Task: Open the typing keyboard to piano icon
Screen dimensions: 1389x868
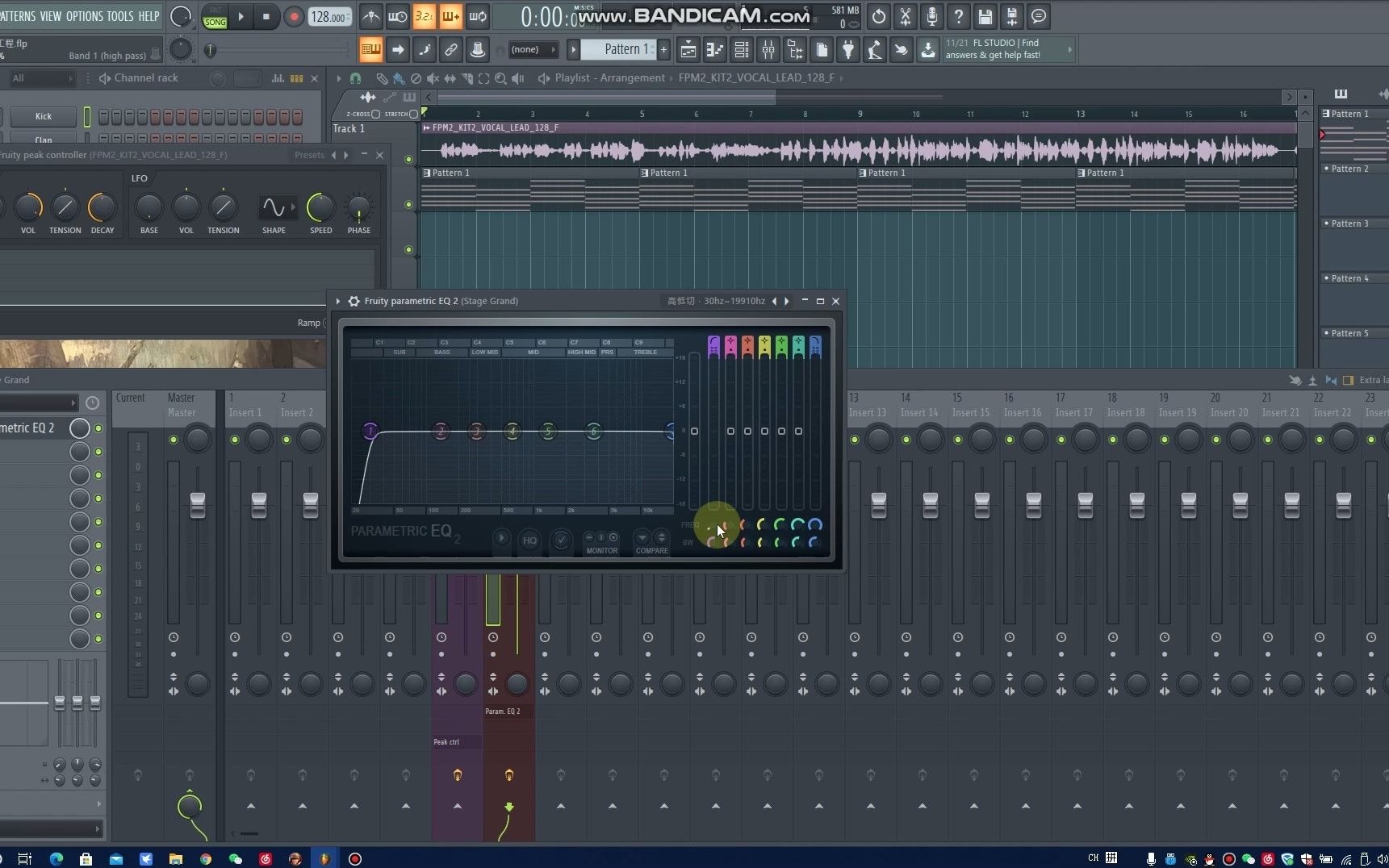Action: coord(371,50)
